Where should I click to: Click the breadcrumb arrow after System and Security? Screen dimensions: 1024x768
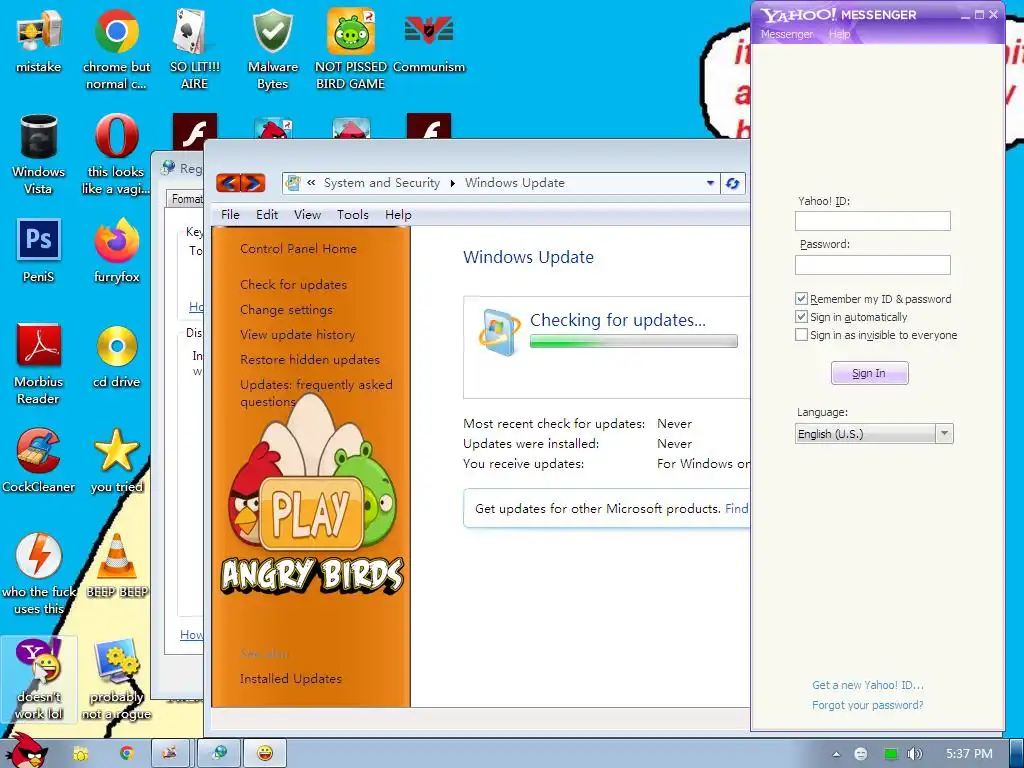pyautogui.click(x=453, y=184)
